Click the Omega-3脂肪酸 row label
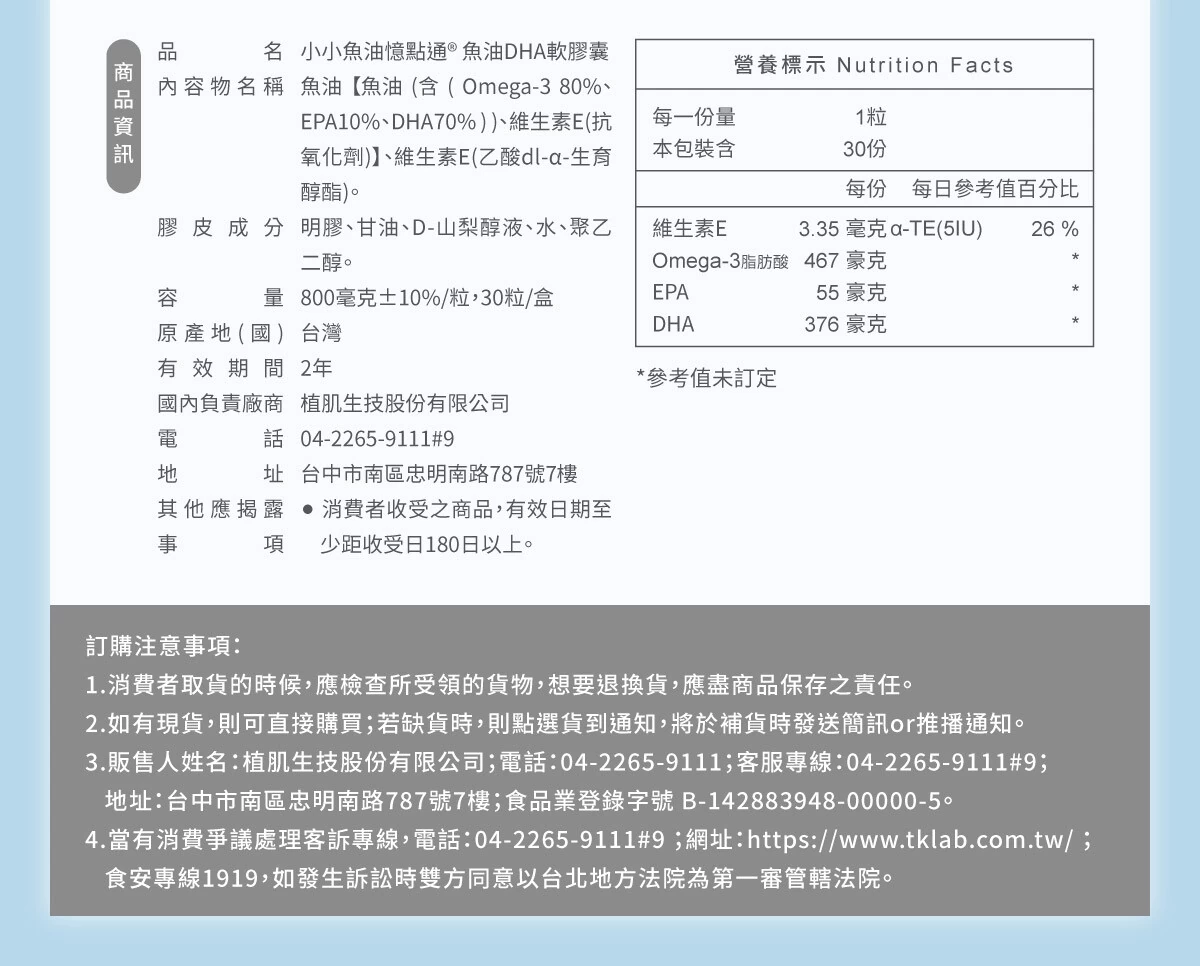Screen dimensions: 1200x966 tap(720, 261)
